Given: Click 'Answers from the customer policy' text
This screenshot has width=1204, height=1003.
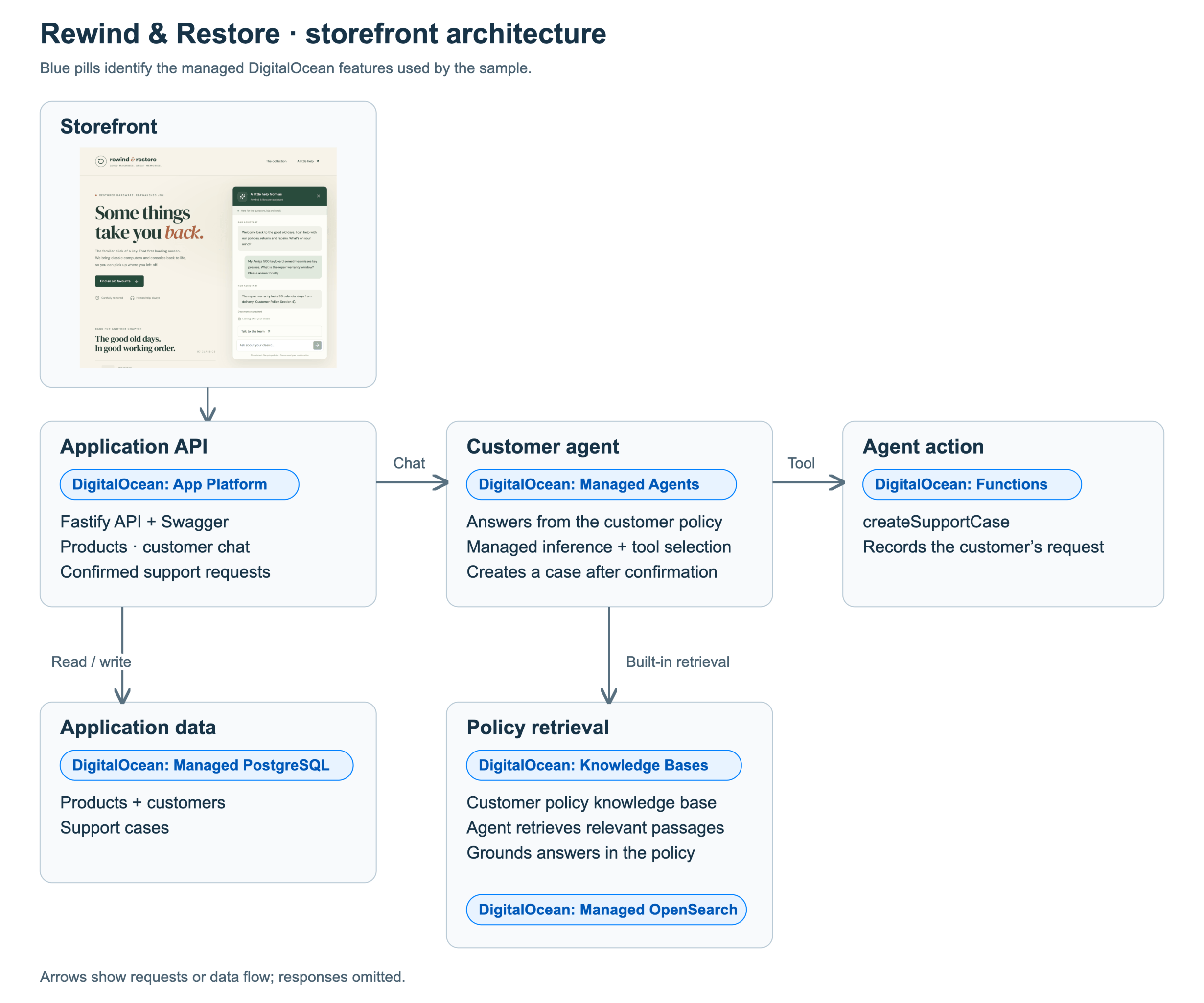Looking at the screenshot, I should [x=594, y=522].
